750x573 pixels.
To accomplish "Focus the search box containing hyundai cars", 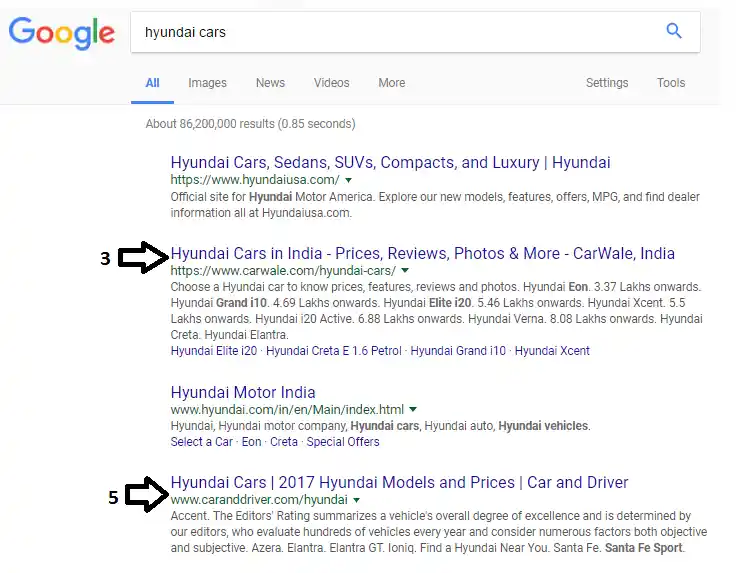I will (415, 32).
